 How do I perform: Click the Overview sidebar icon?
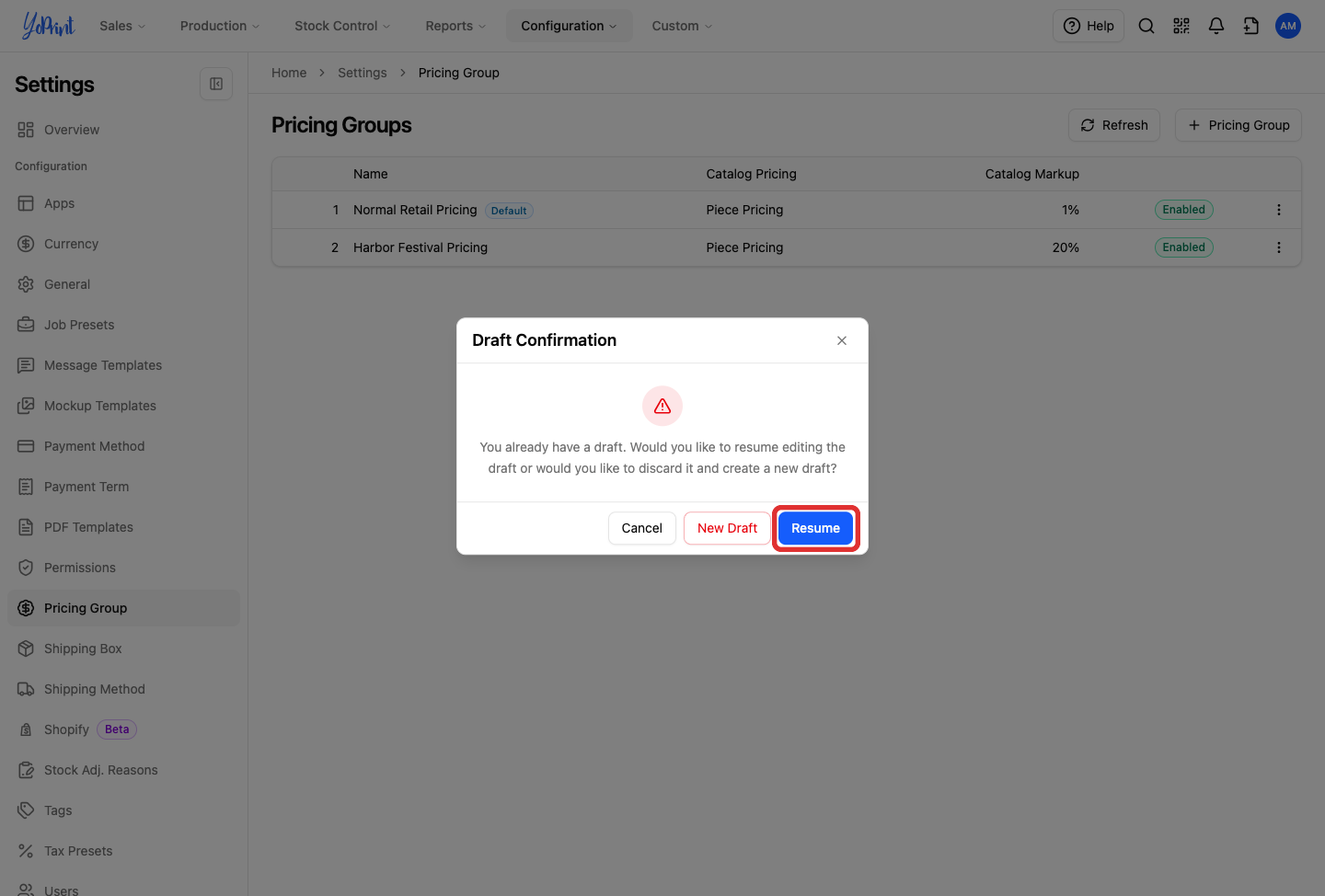coord(26,130)
